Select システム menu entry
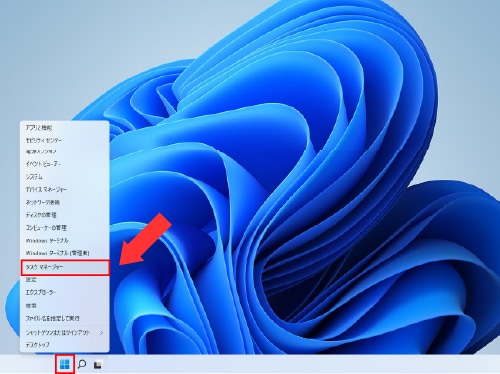This screenshot has height=374, width=500. (65, 177)
